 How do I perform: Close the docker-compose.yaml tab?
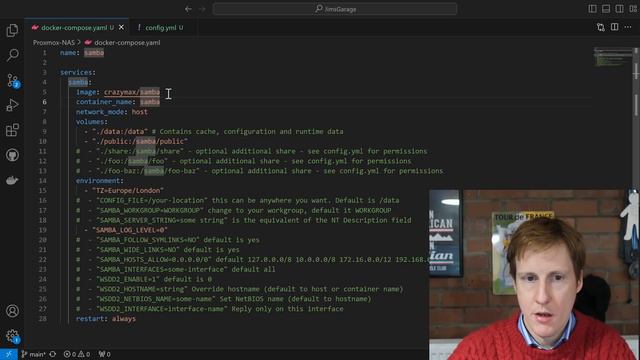coord(121,27)
